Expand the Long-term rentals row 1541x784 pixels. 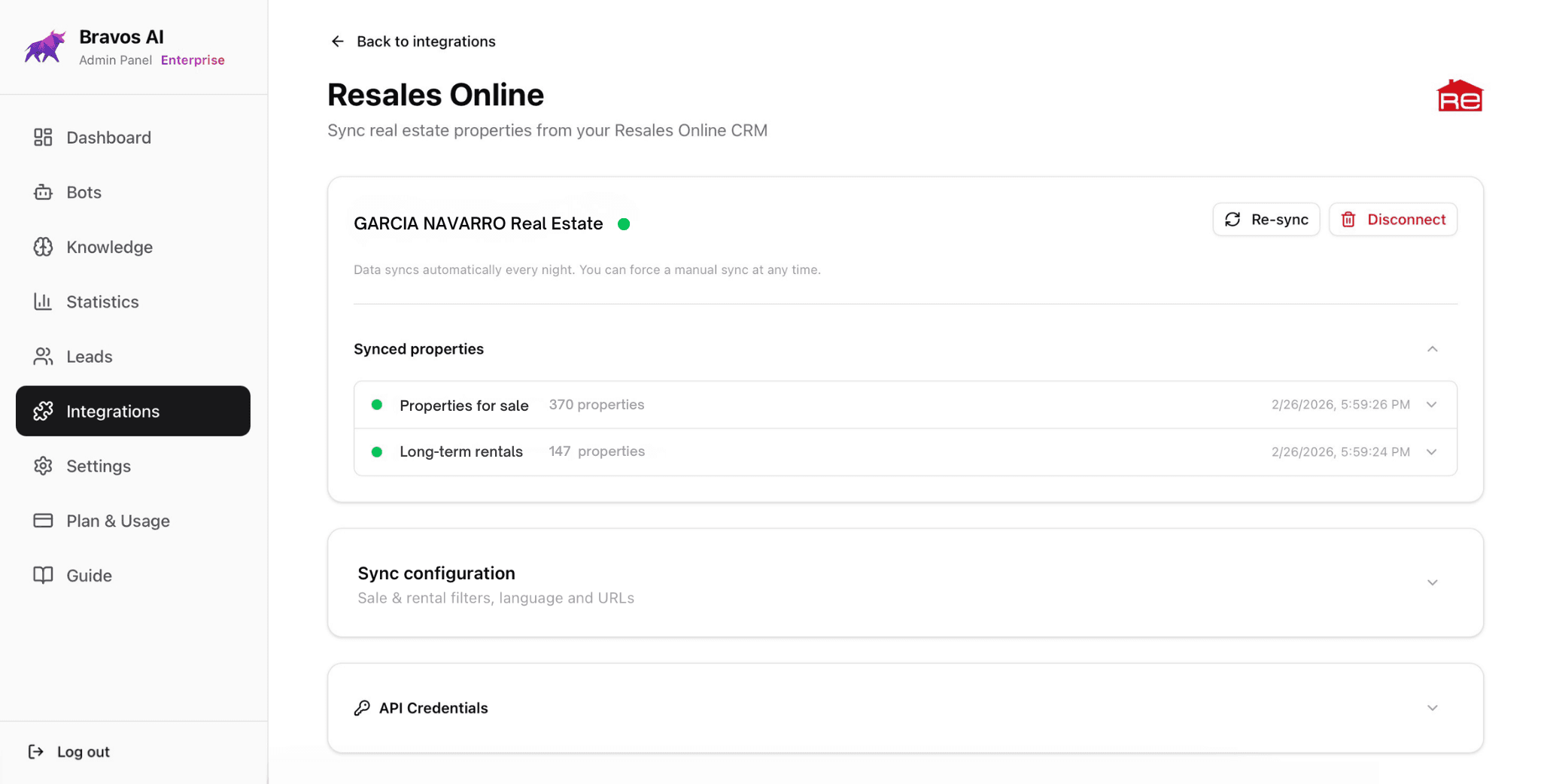pos(1430,451)
